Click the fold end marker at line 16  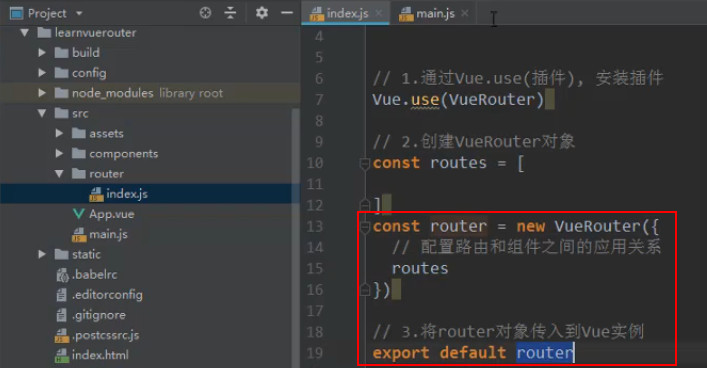pos(365,289)
